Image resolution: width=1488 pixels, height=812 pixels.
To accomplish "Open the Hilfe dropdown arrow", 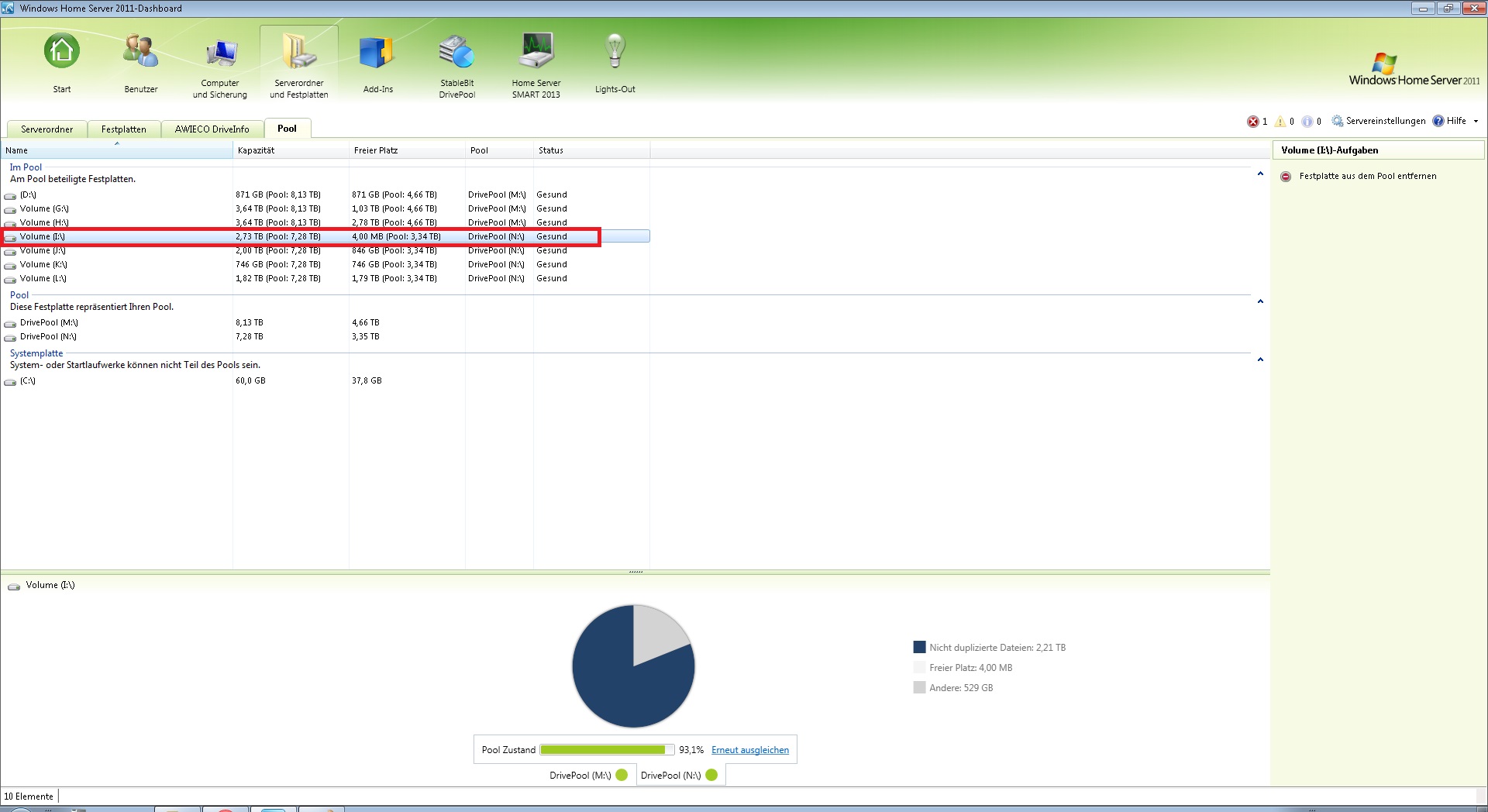I will coord(1476,121).
